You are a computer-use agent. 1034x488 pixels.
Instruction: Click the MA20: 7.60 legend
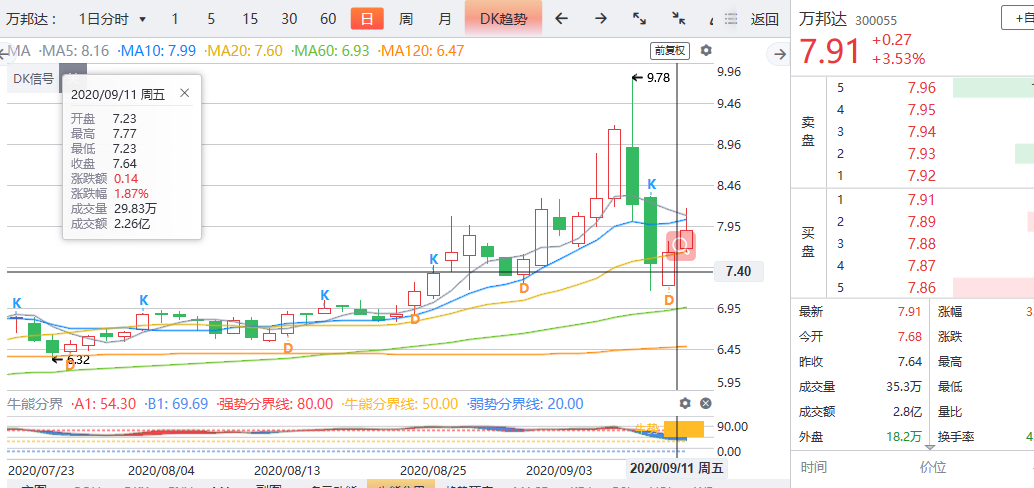click(x=244, y=51)
